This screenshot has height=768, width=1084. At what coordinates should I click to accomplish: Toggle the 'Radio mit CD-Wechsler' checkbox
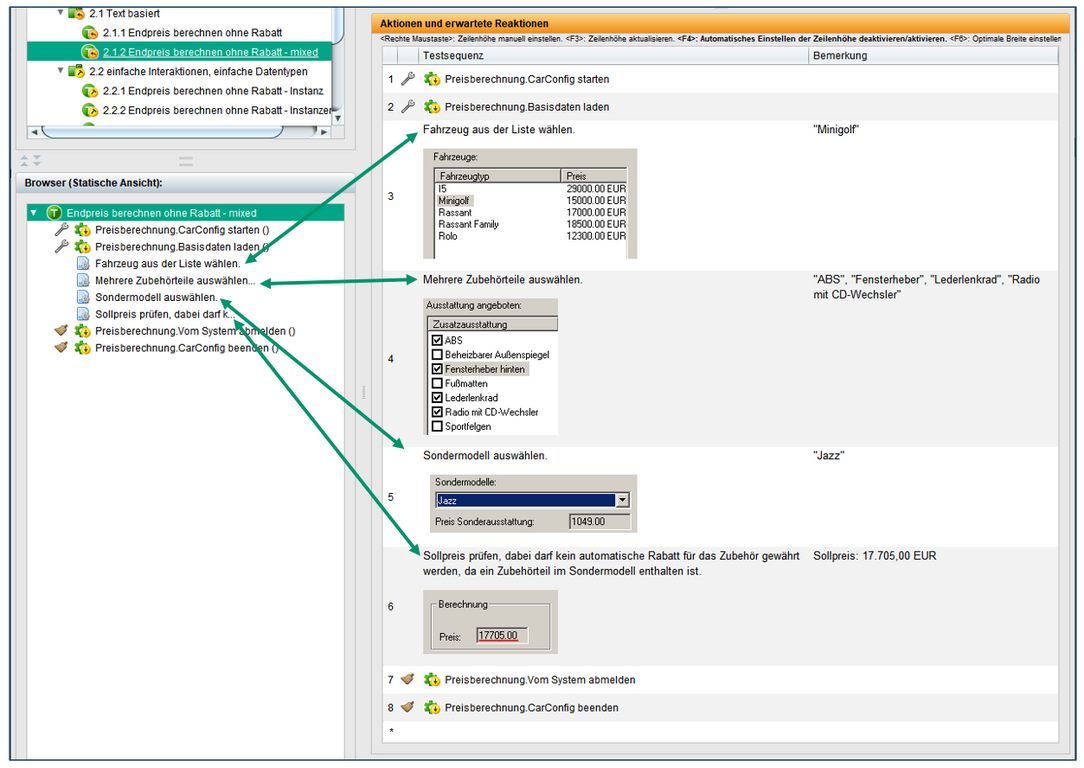(437, 412)
